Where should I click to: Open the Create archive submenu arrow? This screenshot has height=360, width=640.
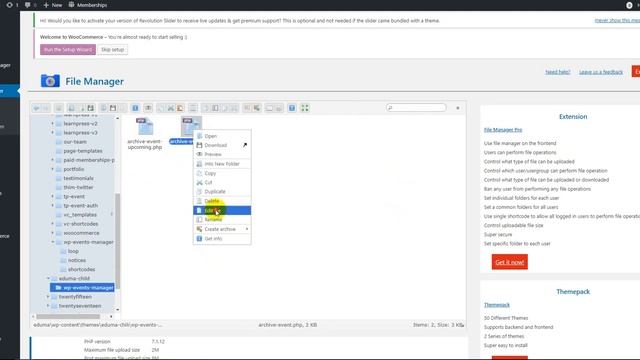[247, 229]
